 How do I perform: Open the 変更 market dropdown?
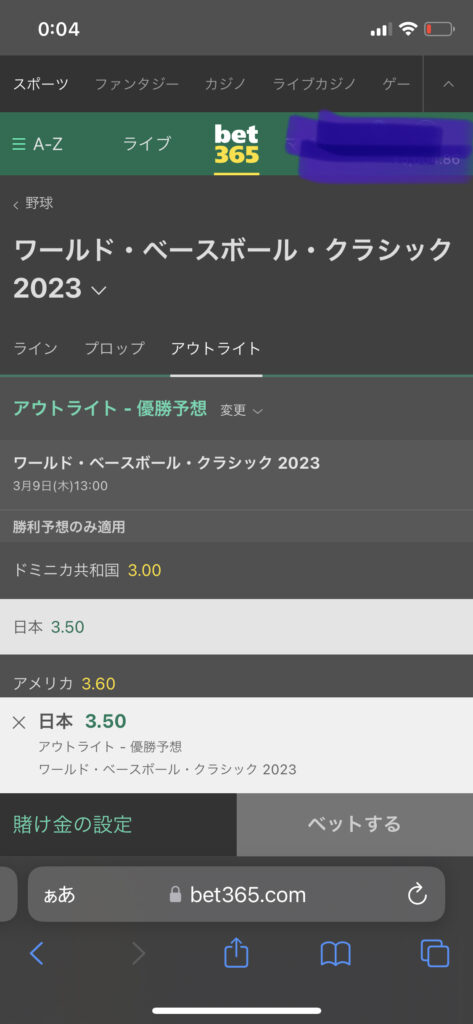pyautogui.click(x=241, y=410)
